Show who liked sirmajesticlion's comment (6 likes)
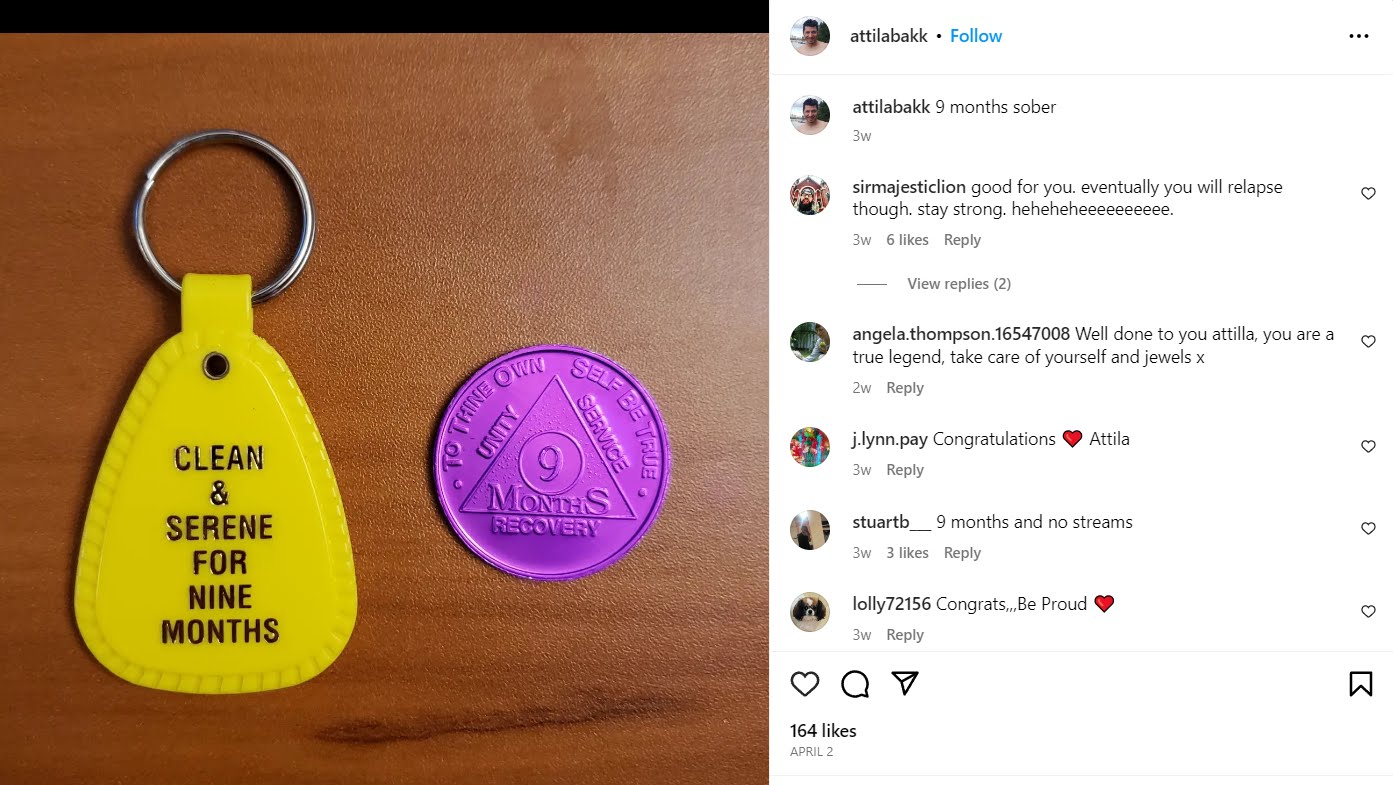This screenshot has width=1393, height=785. pos(907,240)
